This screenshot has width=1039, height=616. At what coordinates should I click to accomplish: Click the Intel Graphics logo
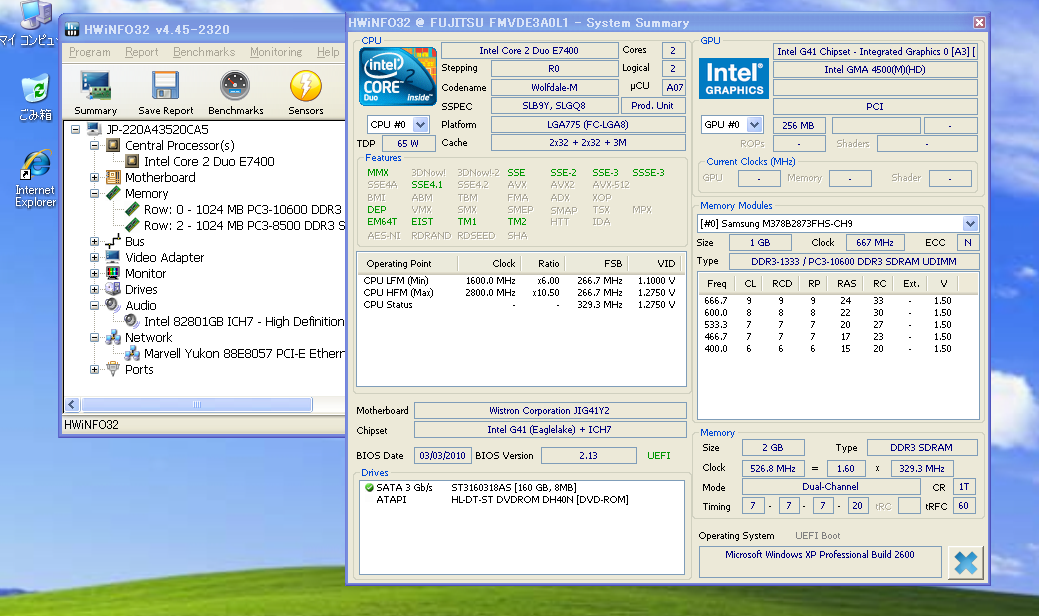pos(733,80)
